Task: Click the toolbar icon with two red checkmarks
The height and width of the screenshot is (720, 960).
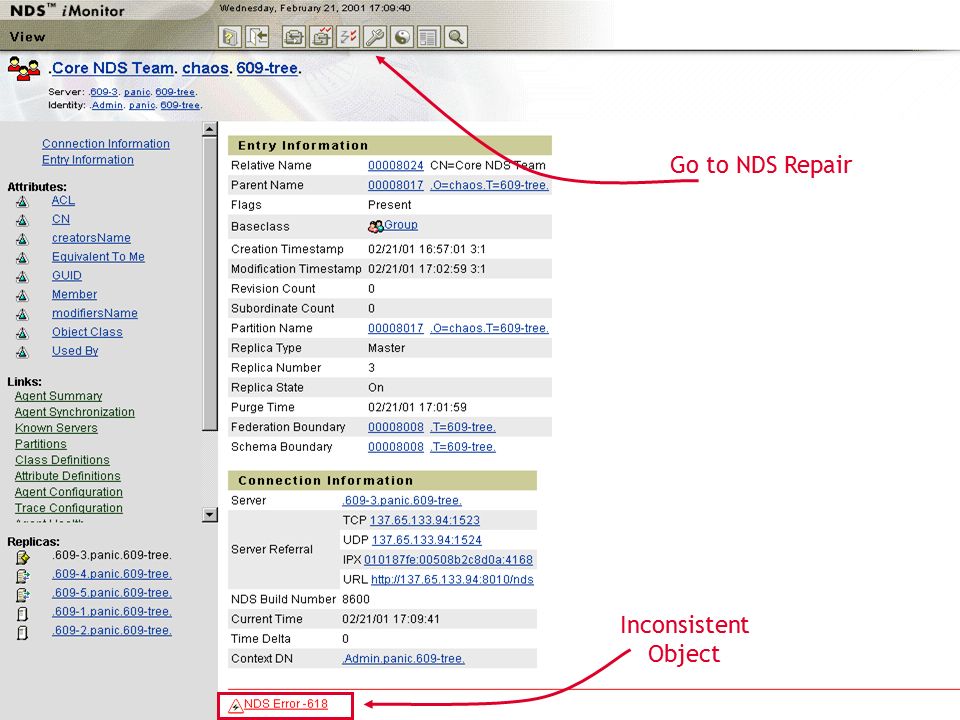Action: (321, 37)
